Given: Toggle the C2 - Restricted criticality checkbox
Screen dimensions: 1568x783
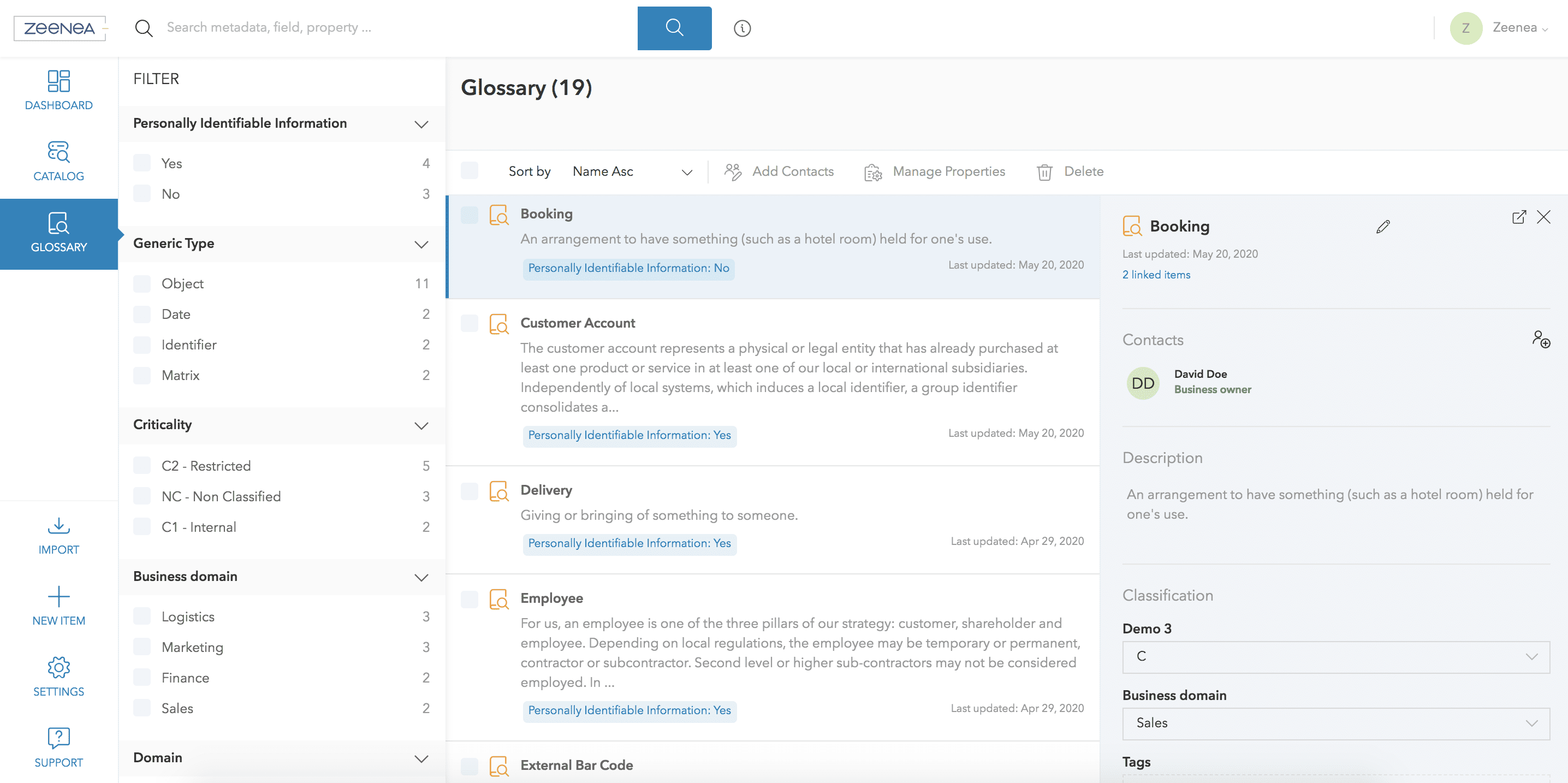Looking at the screenshot, I should [142, 466].
